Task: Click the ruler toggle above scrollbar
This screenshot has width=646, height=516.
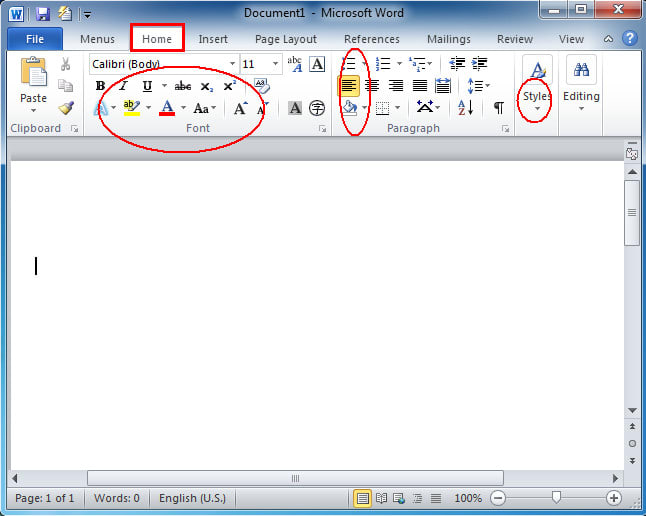Action: [x=632, y=152]
